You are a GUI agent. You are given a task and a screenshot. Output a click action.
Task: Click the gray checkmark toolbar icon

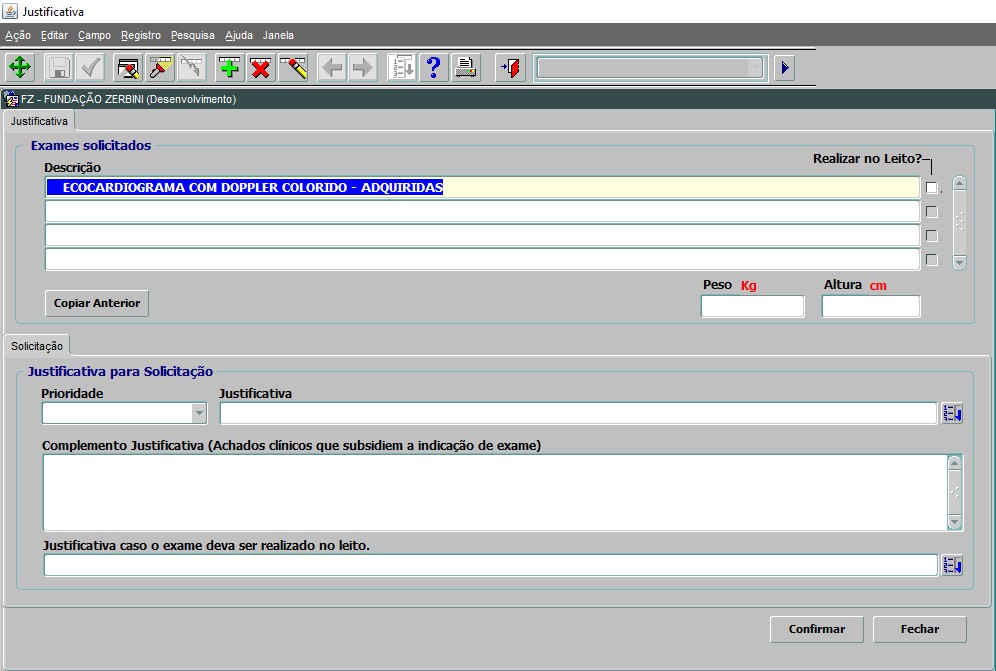point(91,67)
